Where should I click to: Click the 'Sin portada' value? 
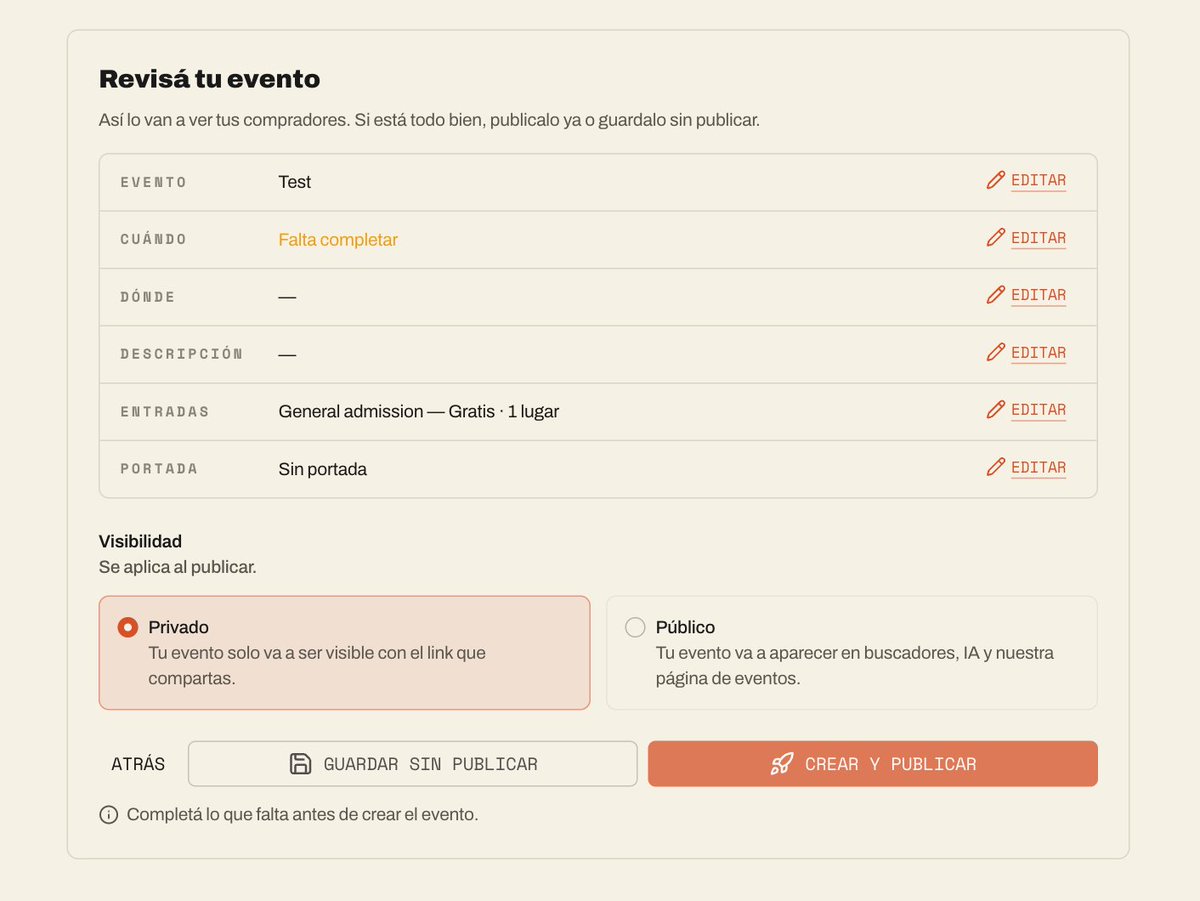pos(323,469)
